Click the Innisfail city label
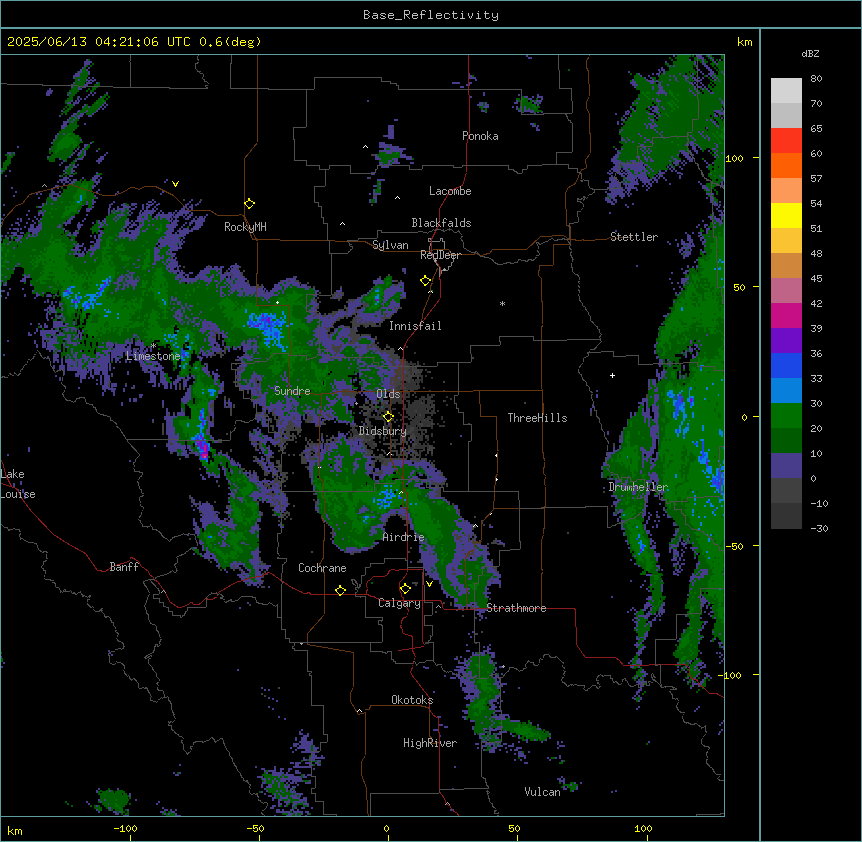Screen dimensions: 862x842 (x=415, y=326)
